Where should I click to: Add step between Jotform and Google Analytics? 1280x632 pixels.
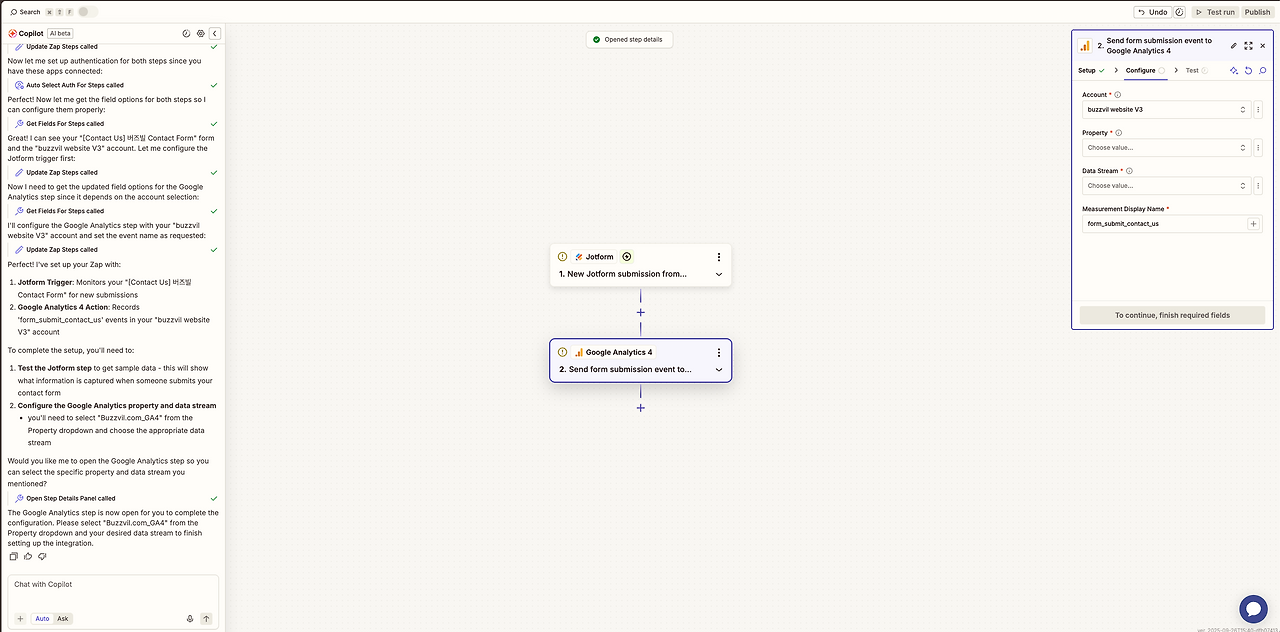641,312
